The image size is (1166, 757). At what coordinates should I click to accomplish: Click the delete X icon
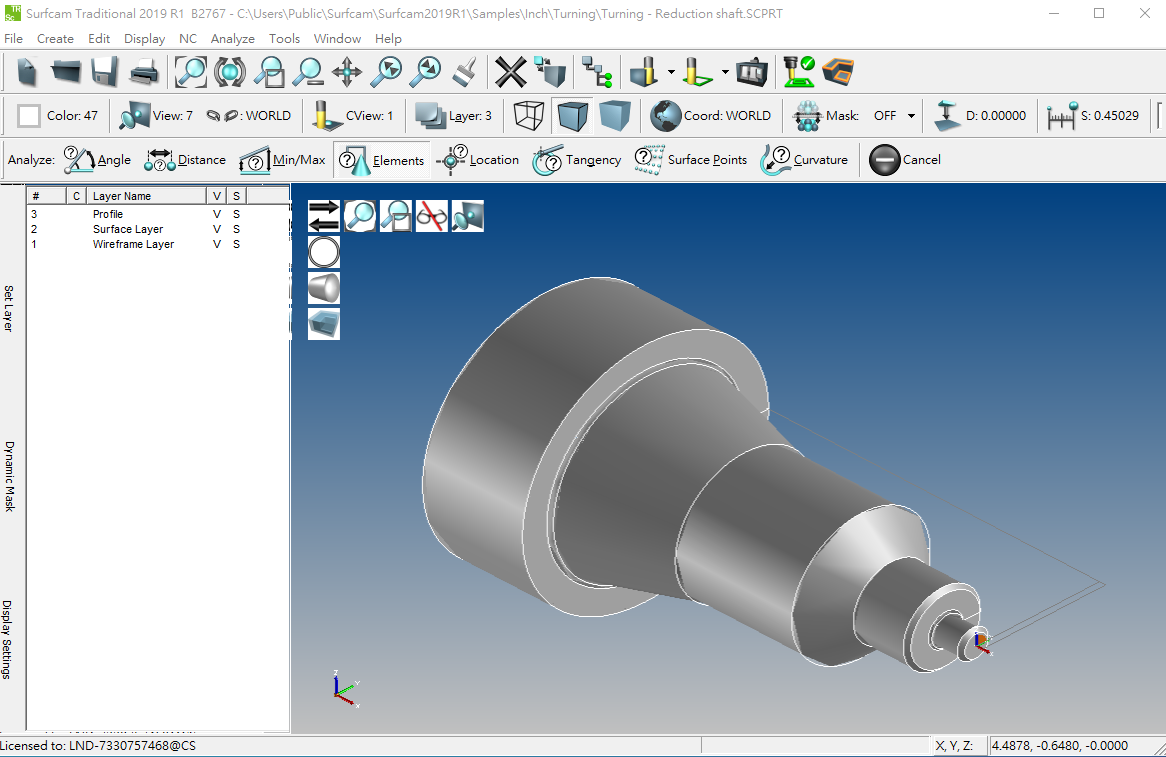tap(511, 72)
